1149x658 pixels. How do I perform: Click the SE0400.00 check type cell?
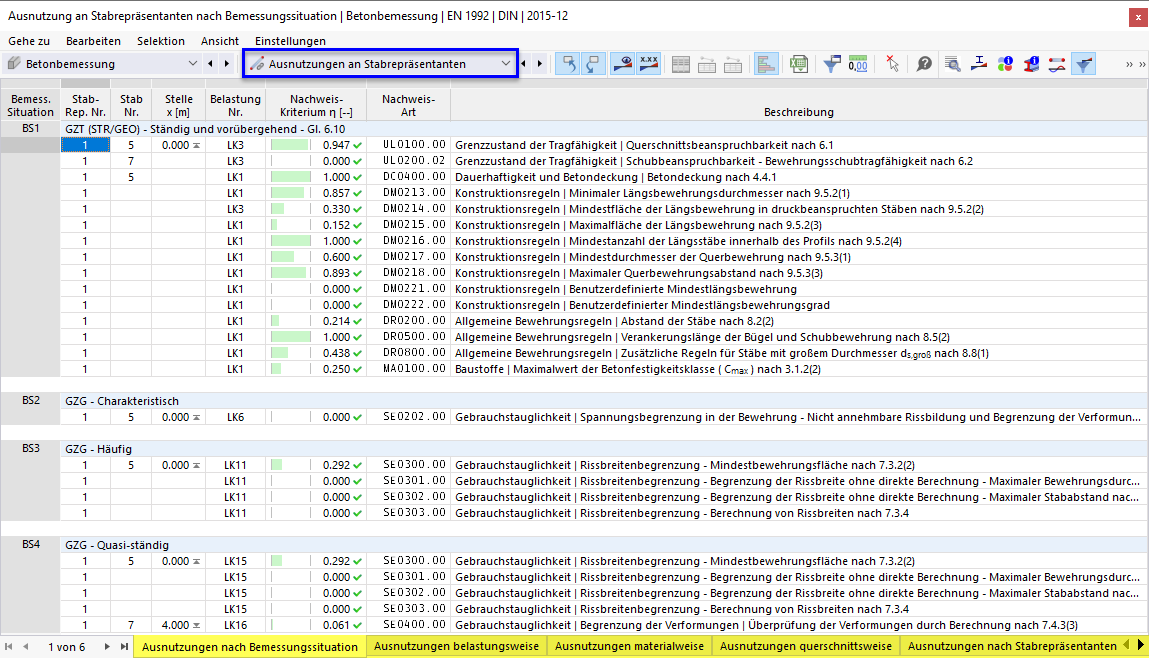(408, 625)
